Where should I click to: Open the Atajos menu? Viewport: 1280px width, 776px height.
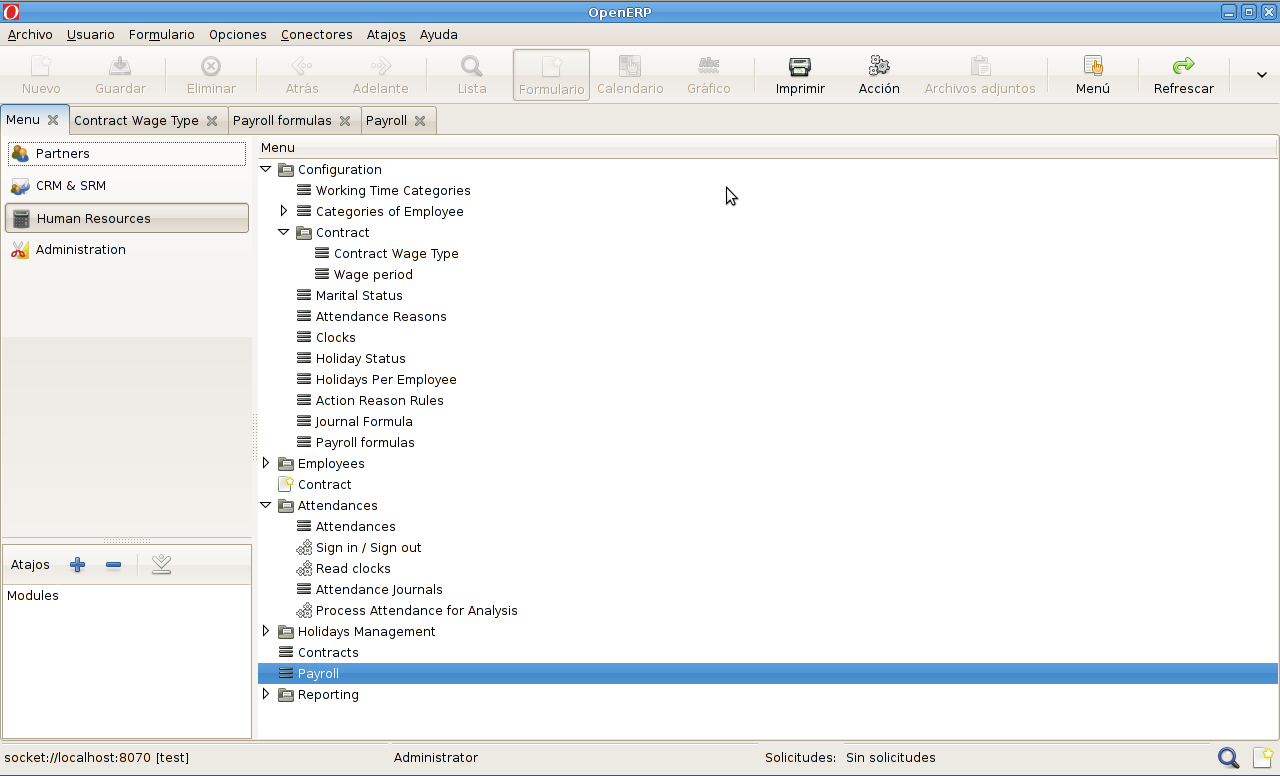[386, 34]
